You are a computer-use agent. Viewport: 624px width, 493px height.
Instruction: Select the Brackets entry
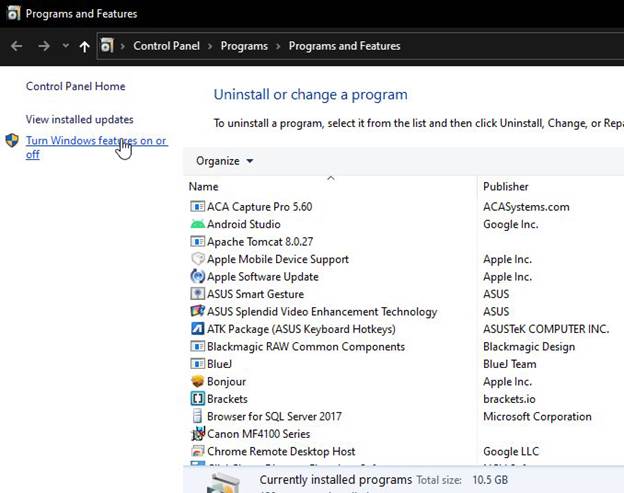point(227,399)
